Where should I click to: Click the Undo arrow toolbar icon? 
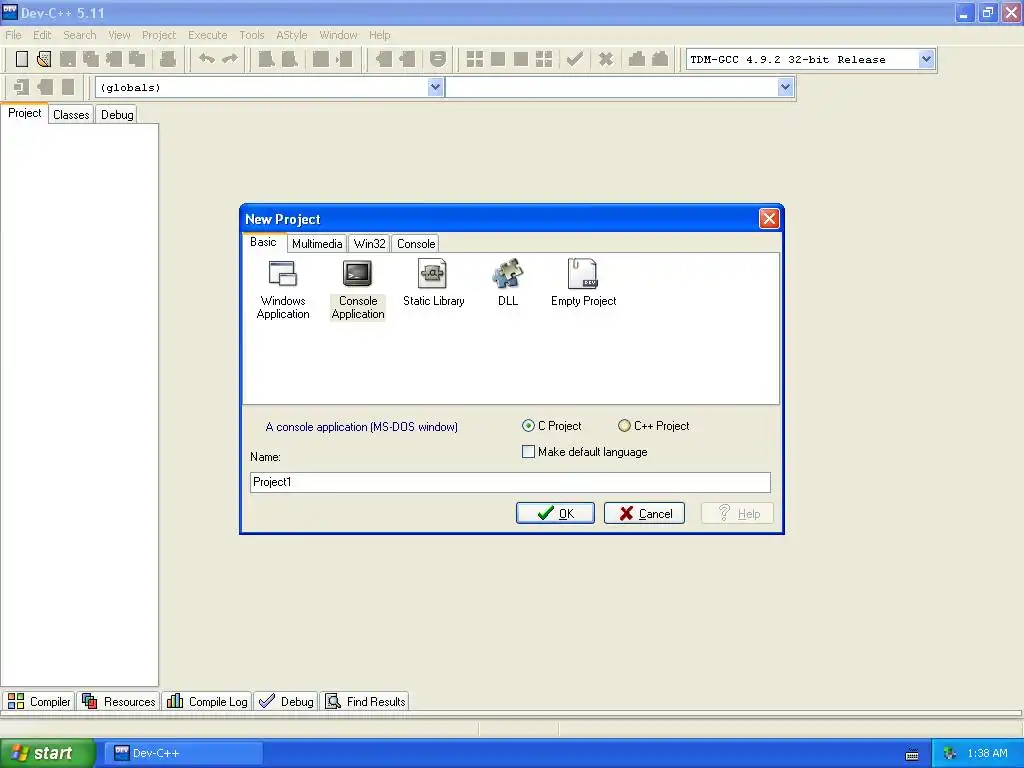tap(207, 59)
